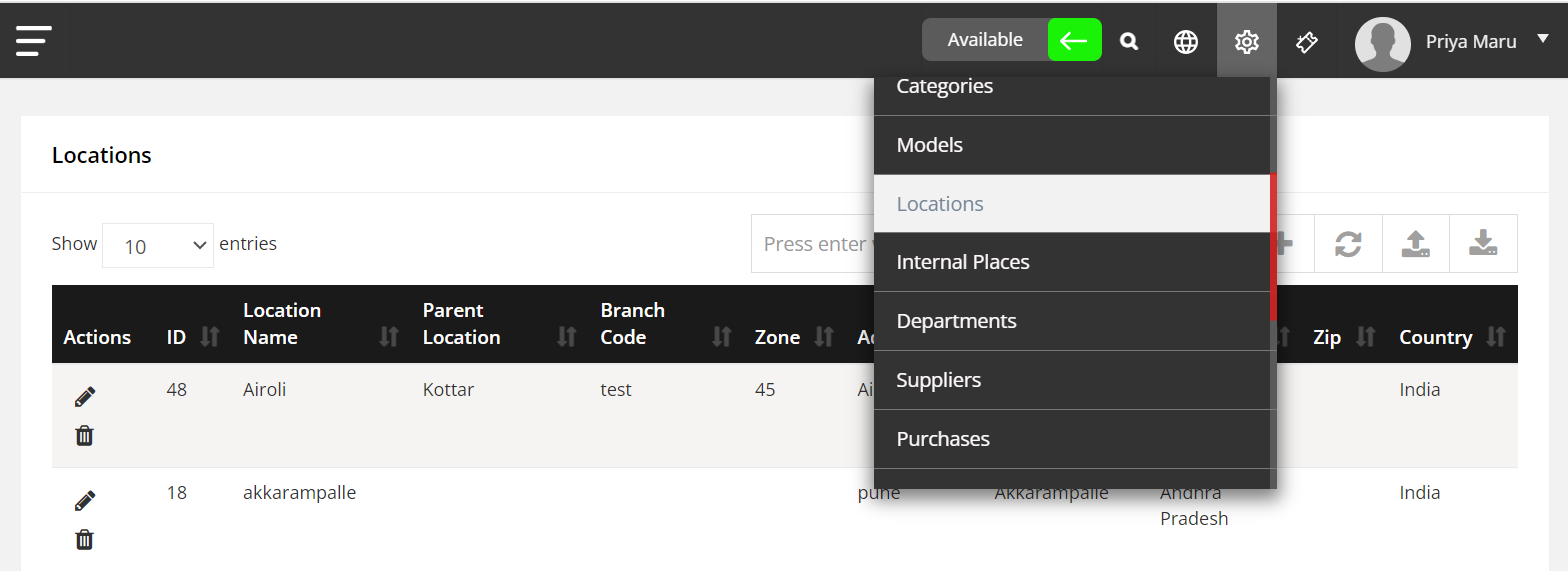
Task: Sort by Parent Location column
Action: point(567,337)
